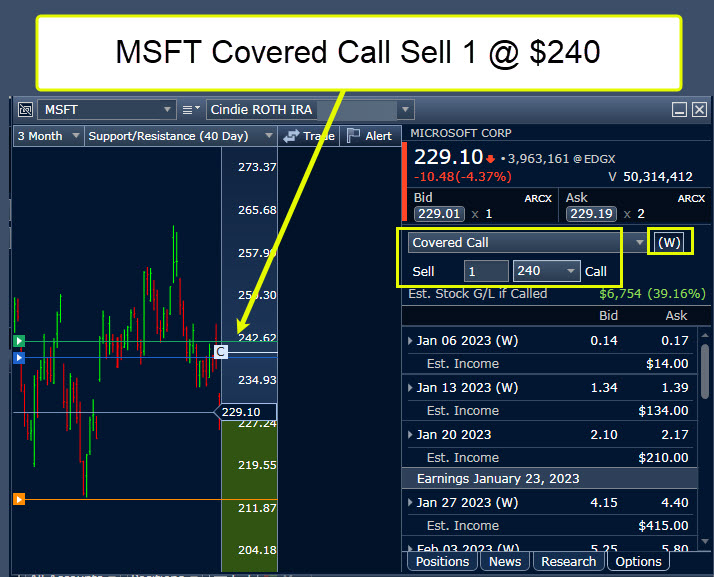Click the Alert flag icon
Viewport: 714px width, 577px height.
pos(352,136)
